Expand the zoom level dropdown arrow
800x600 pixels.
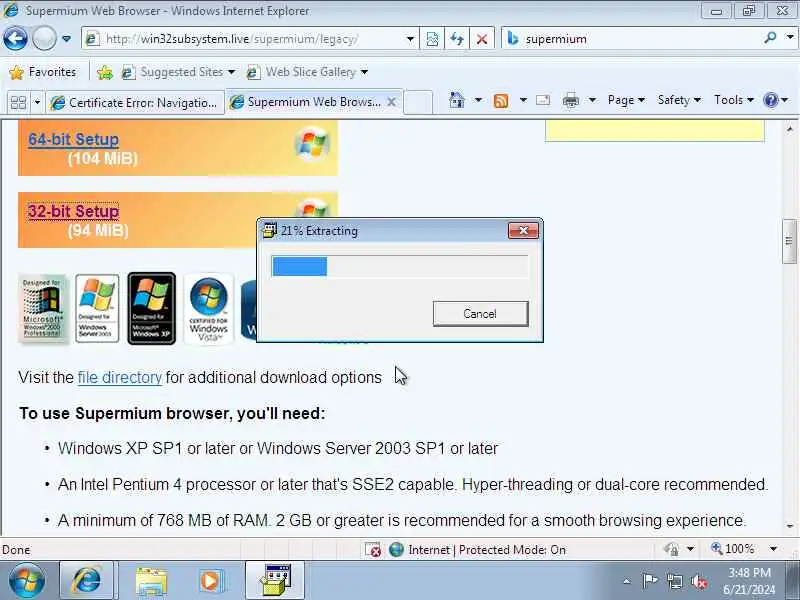[773, 549]
